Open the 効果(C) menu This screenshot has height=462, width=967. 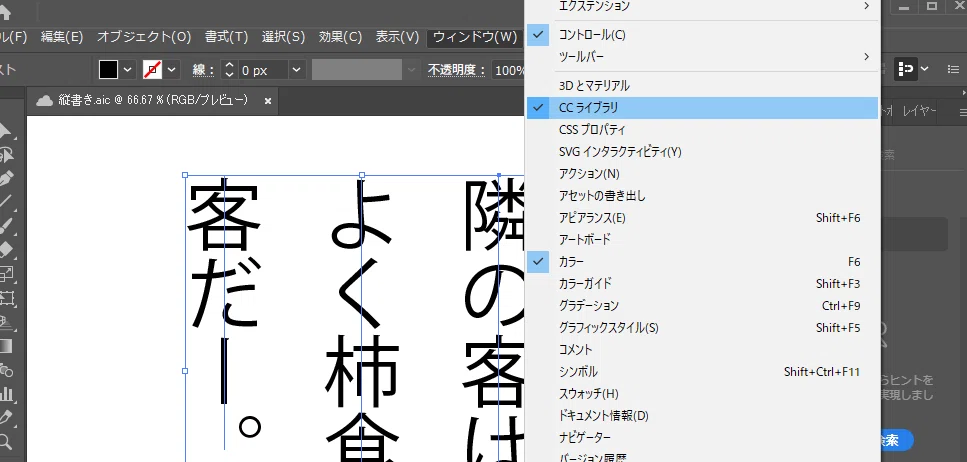(x=340, y=37)
